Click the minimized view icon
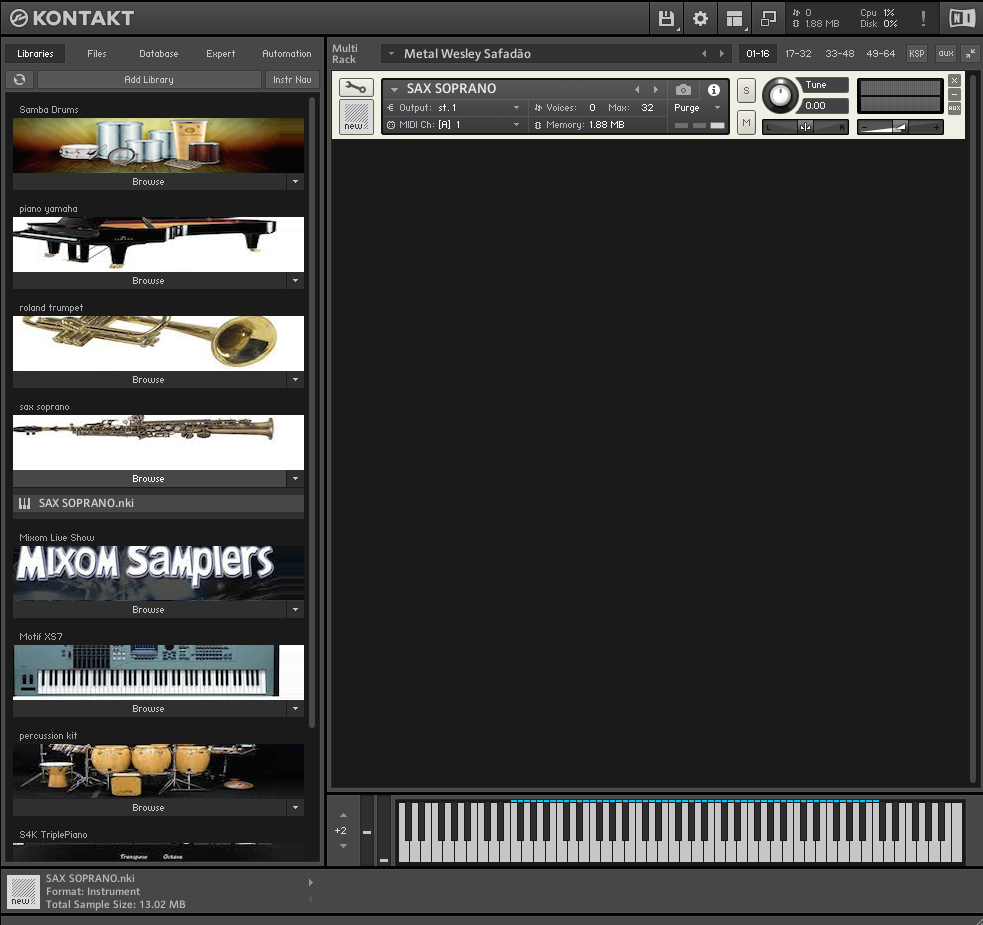The width and height of the screenshot is (983, 925). point(768,18)
